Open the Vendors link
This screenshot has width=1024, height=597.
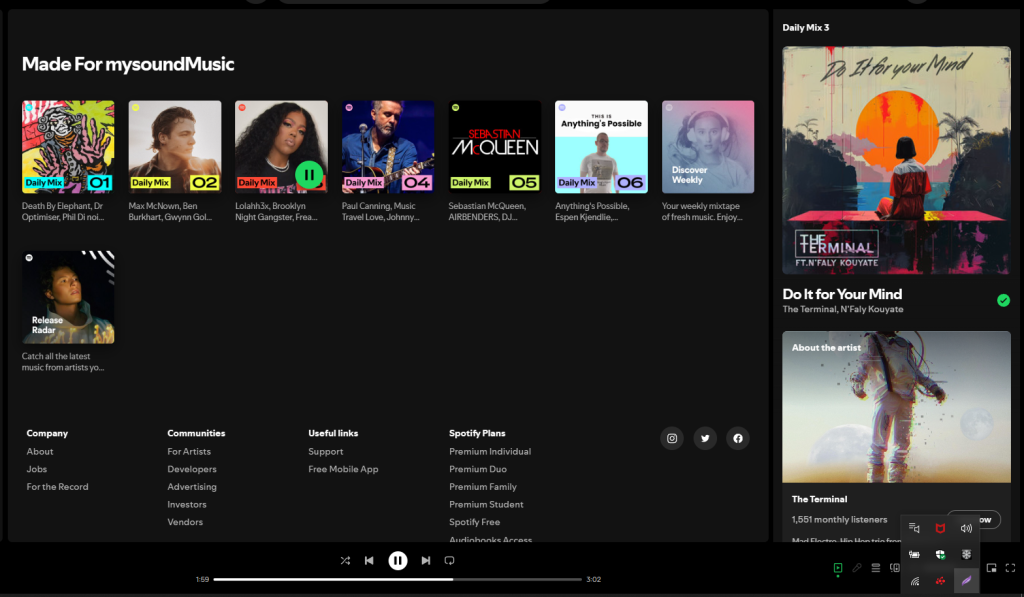pos(185,522)
